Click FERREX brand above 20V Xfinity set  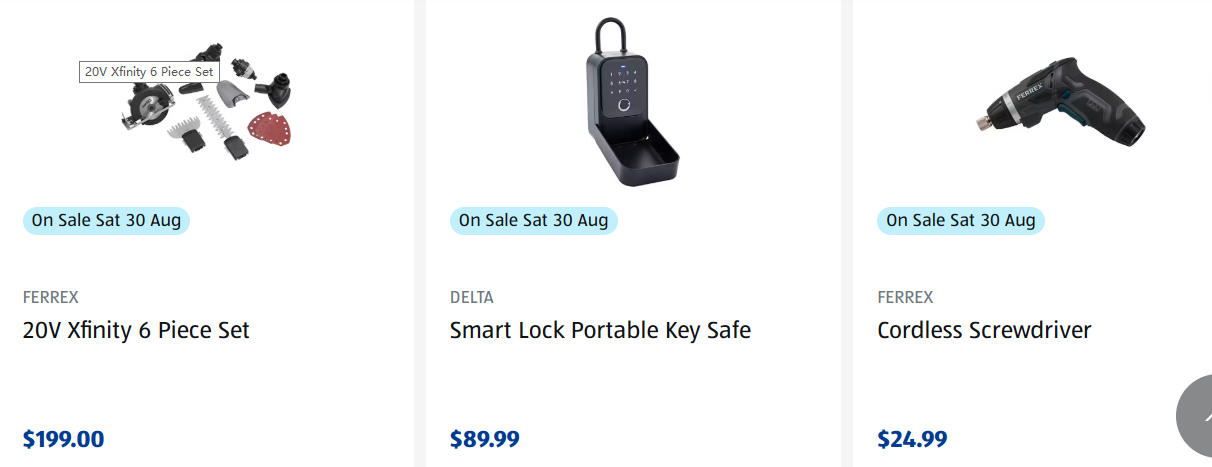51,297
